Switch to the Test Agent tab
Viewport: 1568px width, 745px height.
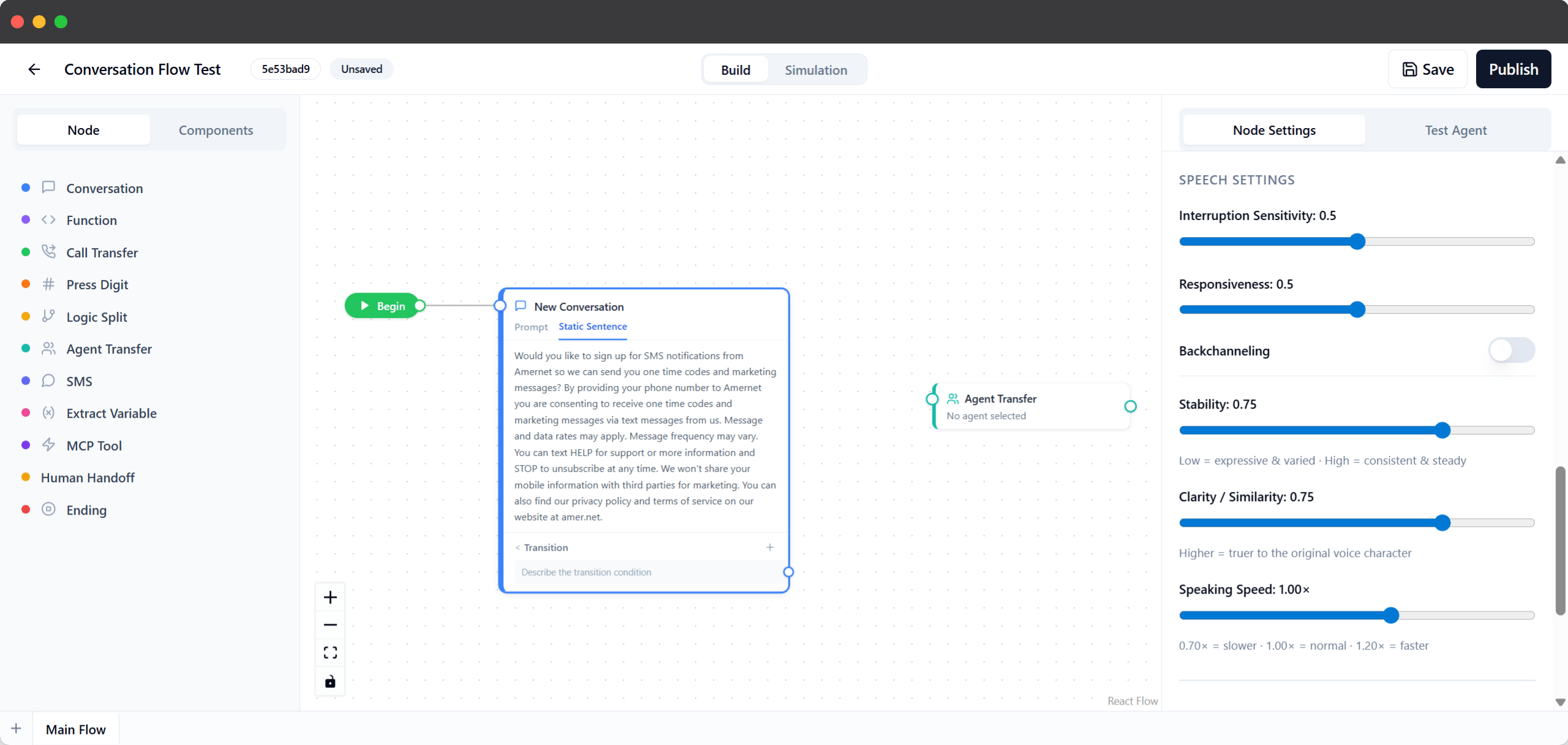click(1455, 130)
